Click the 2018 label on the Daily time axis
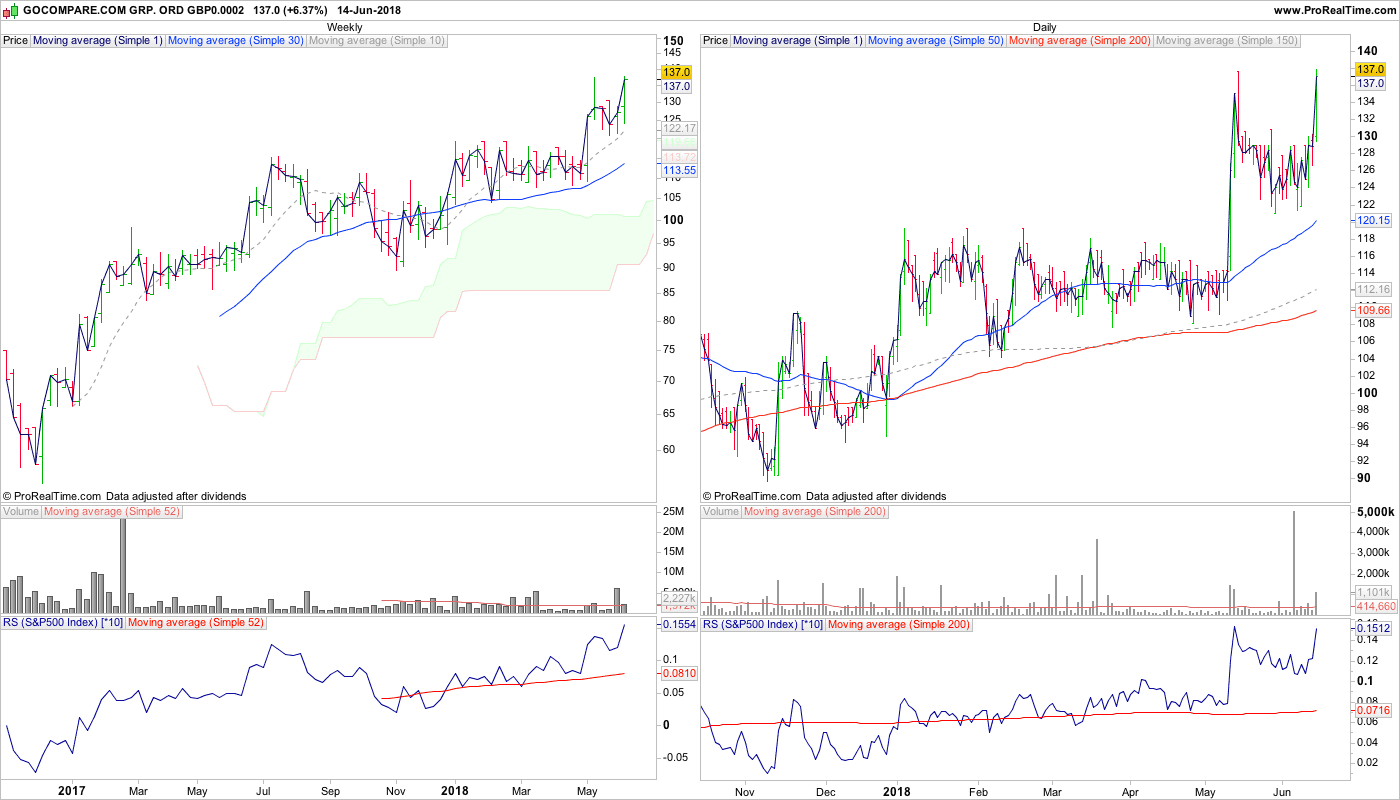Screen dimensions: 1400x800 pos(897,790)
